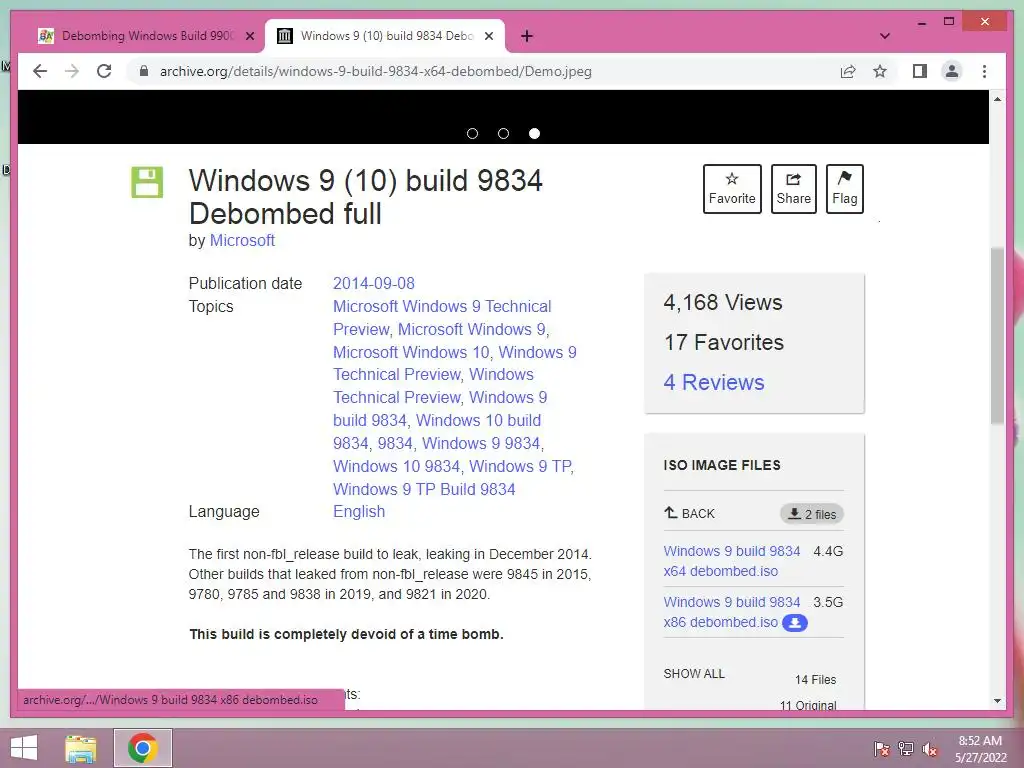1024x768 pixels.
Task: Select the first carousel dot
Action: coord(473,133)
